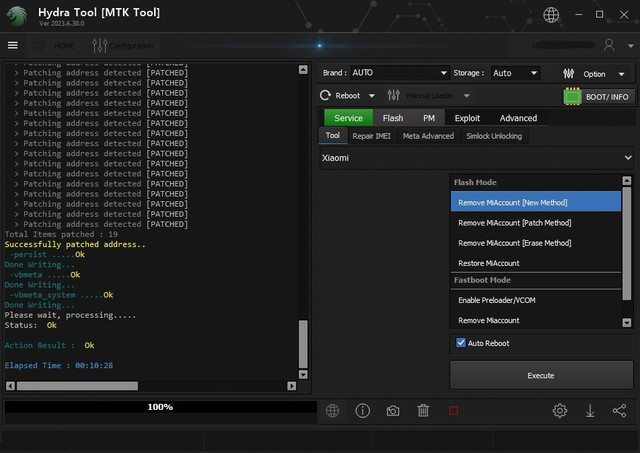Open the Xiaomi brand selector dropdown
This screenshot has width=640, height=453.
[476, 158]
